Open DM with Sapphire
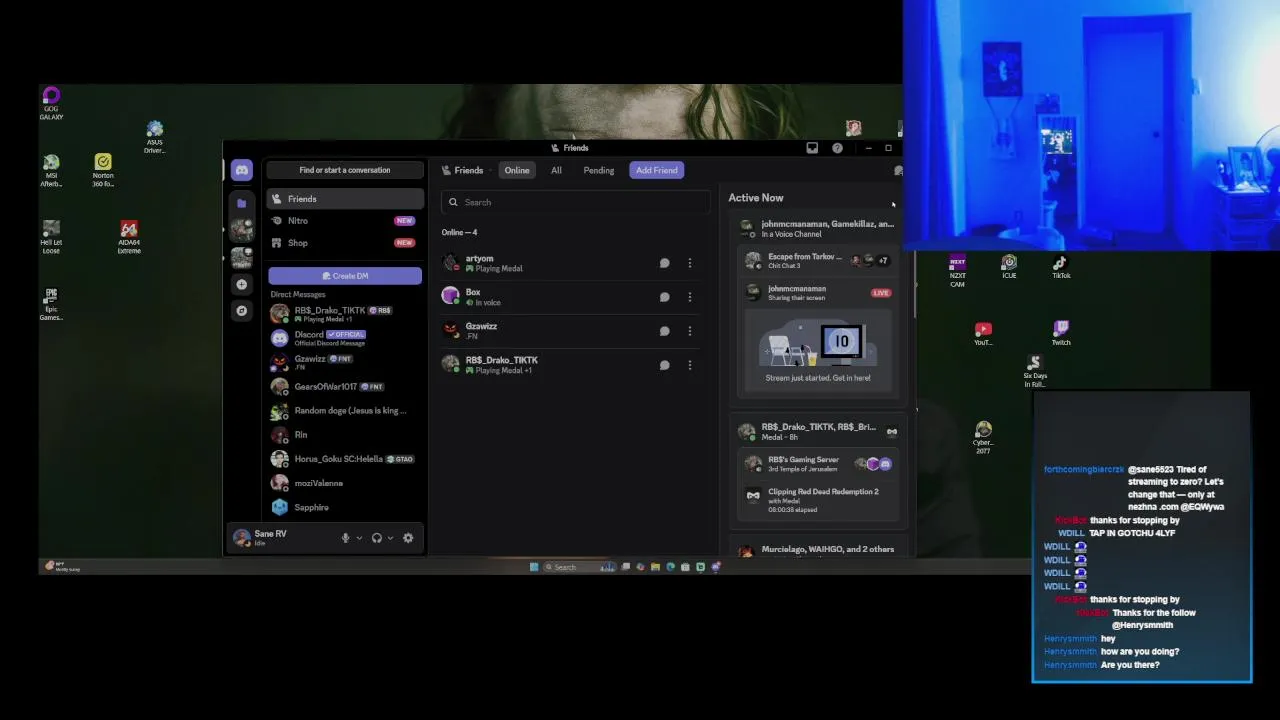 coord(345,507)
